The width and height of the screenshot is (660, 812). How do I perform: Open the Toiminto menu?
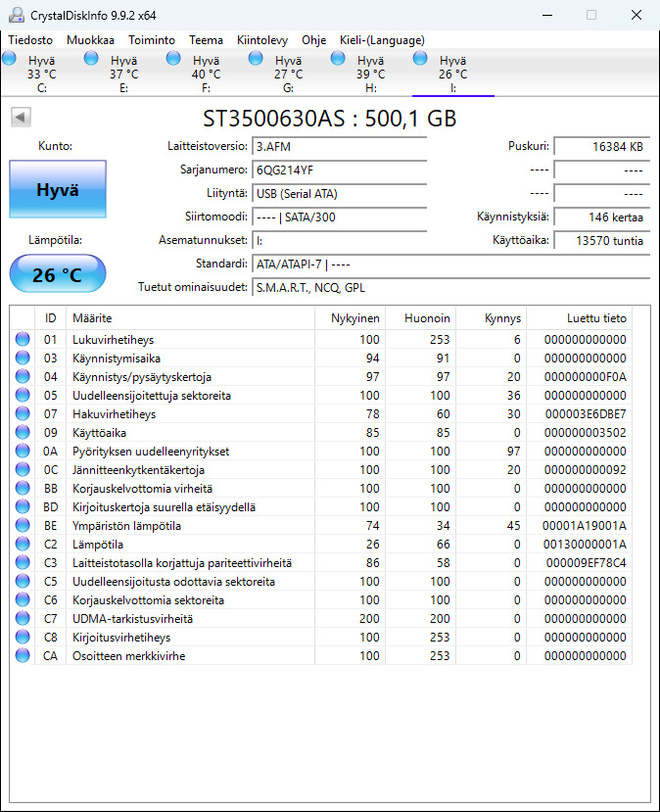tap(152, 40)
